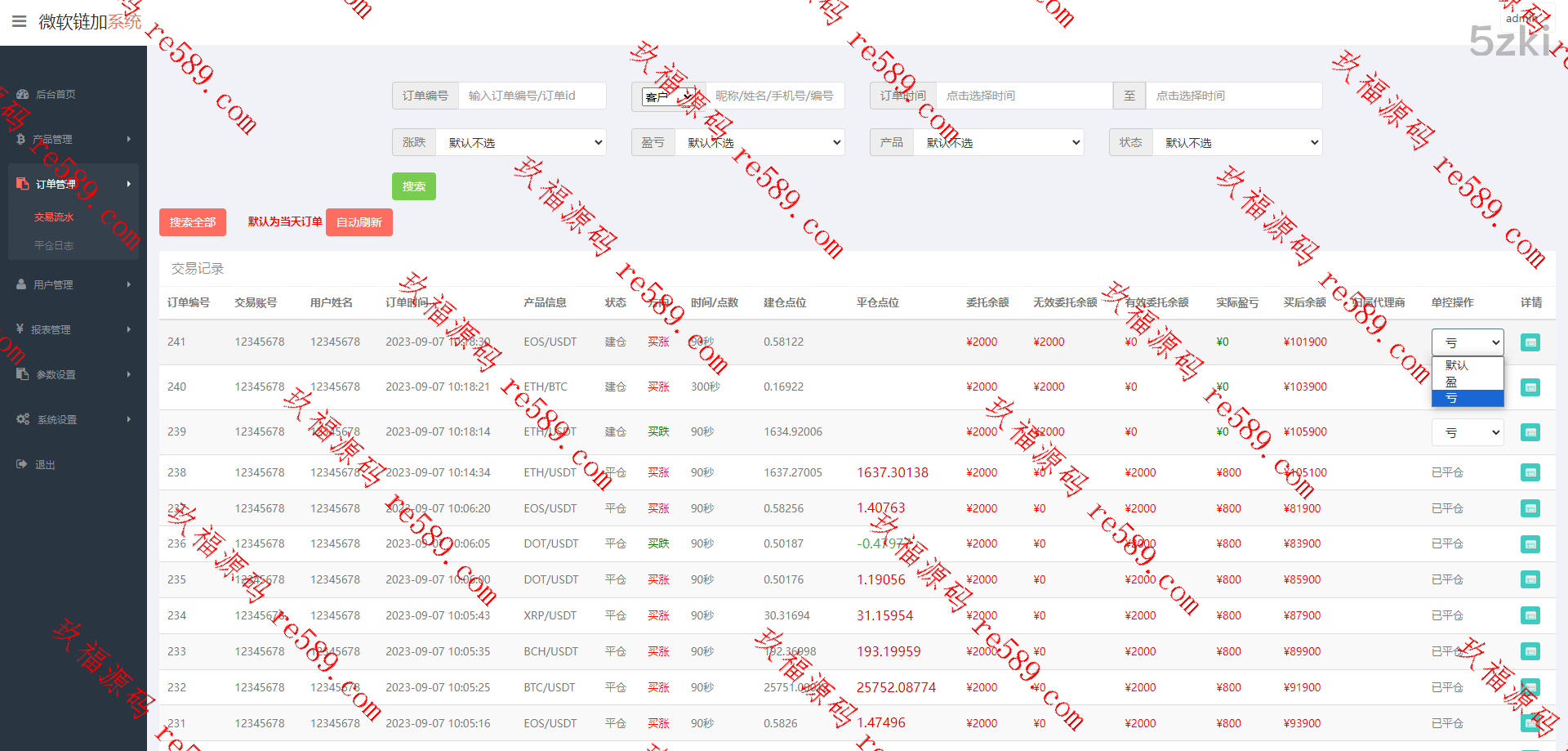
Task: Open 平仓日志 submenu item
Action: pyautogui.click(x=54, y=245)
